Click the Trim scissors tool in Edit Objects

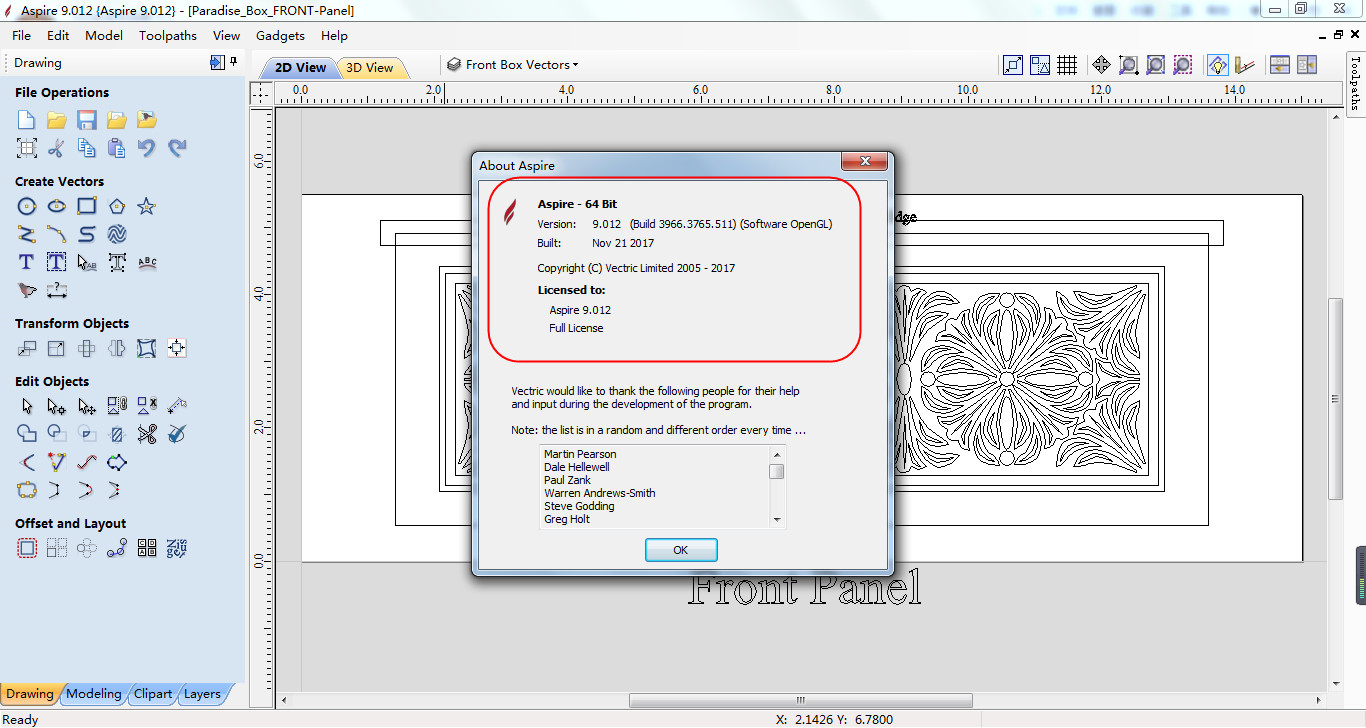tap(147, 434)
